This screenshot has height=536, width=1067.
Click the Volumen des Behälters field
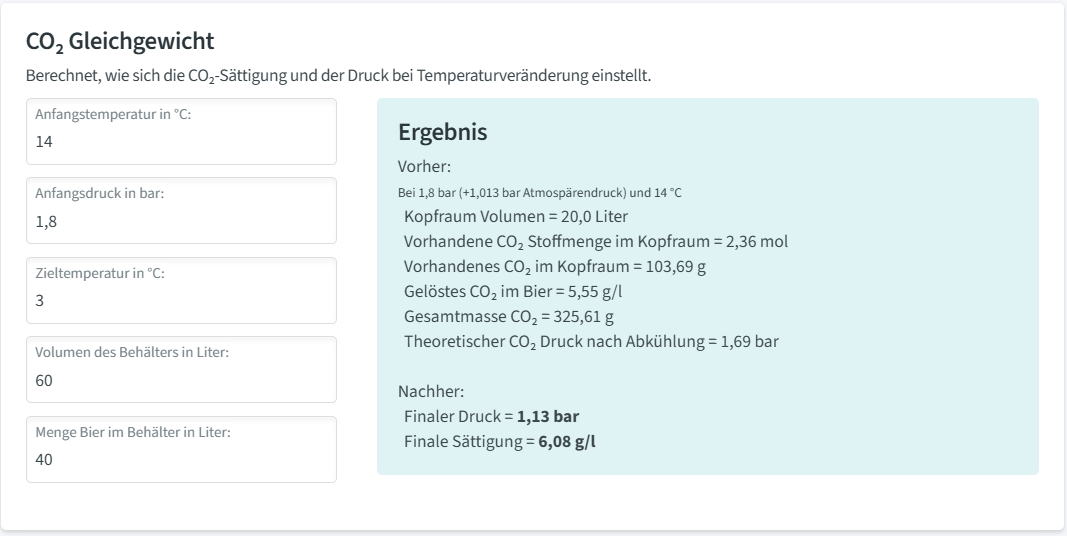coord(181,380)
